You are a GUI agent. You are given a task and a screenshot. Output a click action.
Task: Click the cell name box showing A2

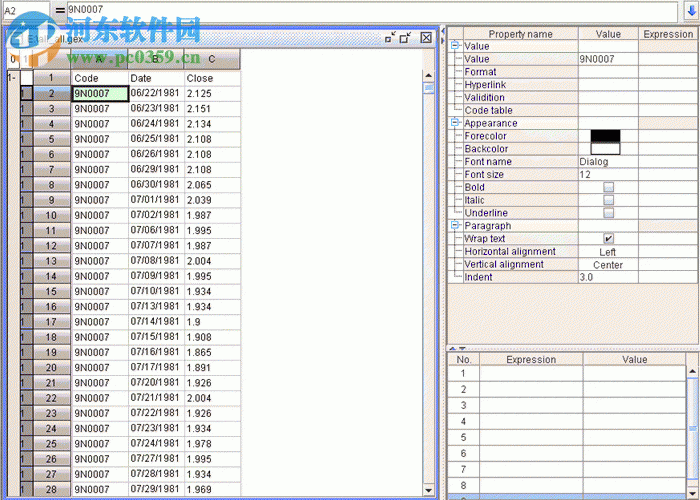pyautogui.click(x=25, y=9)
